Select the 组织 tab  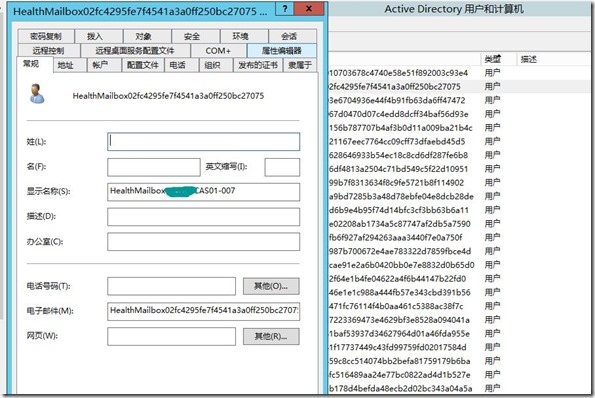(216, 65)
